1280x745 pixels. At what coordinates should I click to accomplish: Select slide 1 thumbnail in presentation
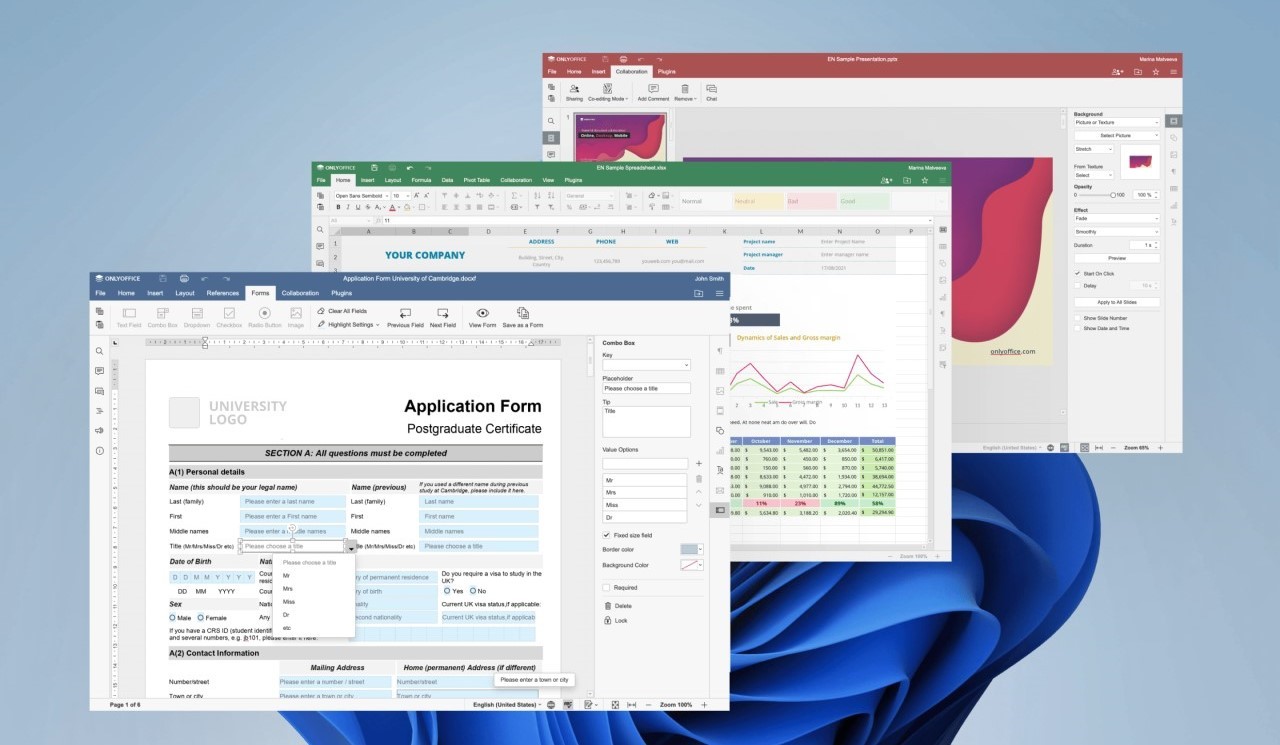619,137
